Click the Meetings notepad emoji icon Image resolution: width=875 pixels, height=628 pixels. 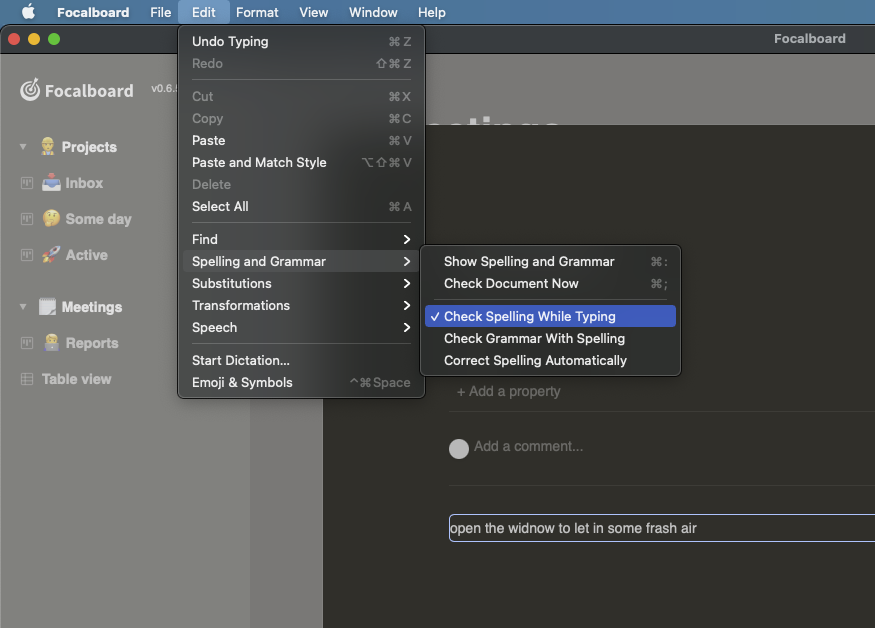47,306
